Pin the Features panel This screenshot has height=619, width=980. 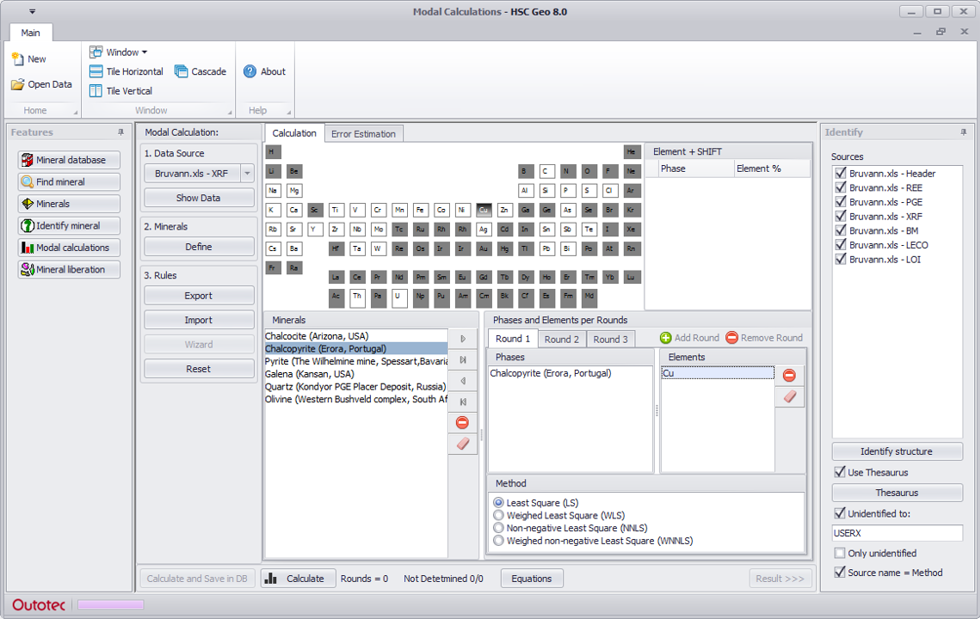121,132
